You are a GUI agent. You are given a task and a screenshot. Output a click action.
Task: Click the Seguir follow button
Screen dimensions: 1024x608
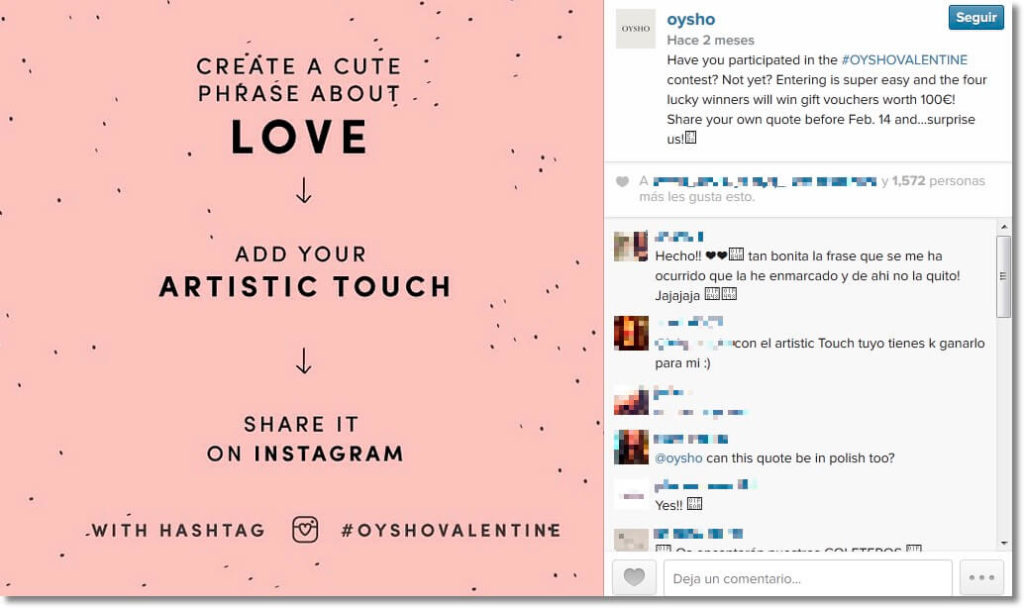click(x=976, y=18)
